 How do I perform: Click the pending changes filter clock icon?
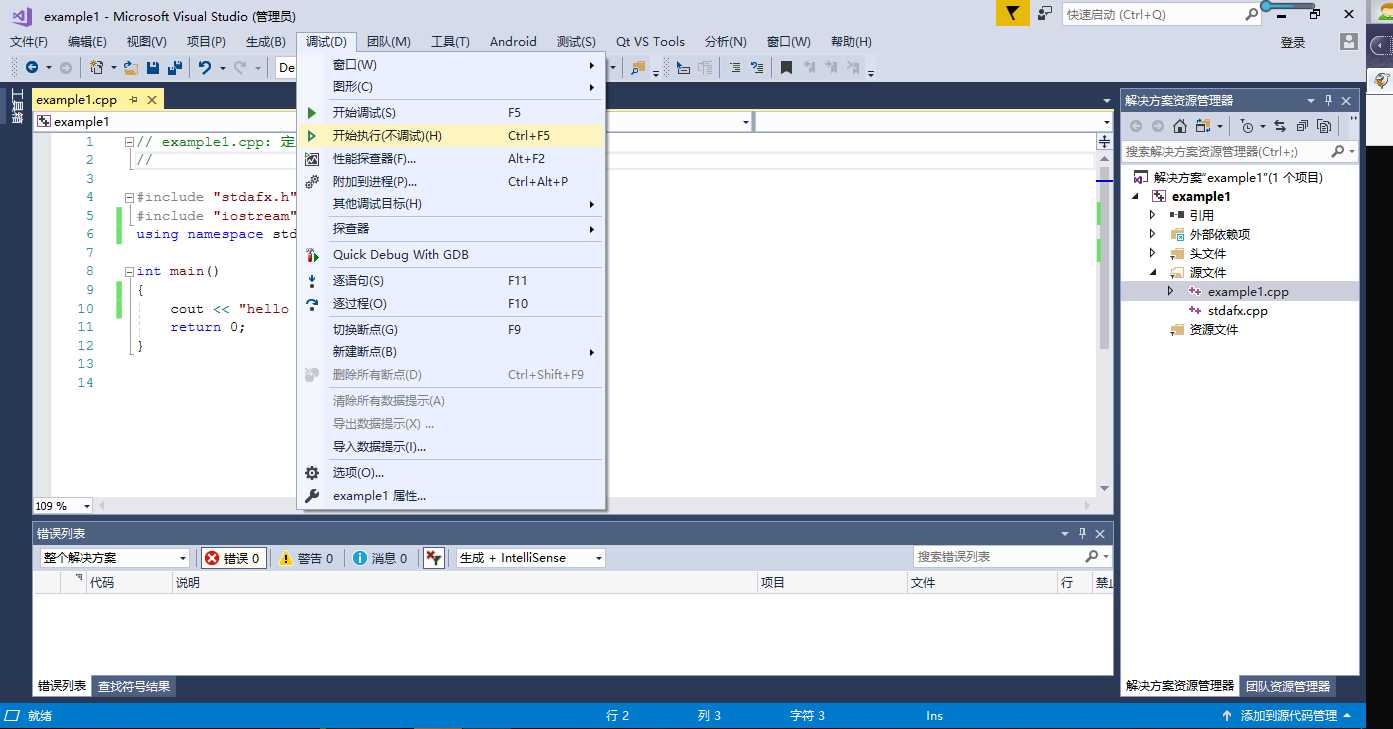click(1246, 126)
